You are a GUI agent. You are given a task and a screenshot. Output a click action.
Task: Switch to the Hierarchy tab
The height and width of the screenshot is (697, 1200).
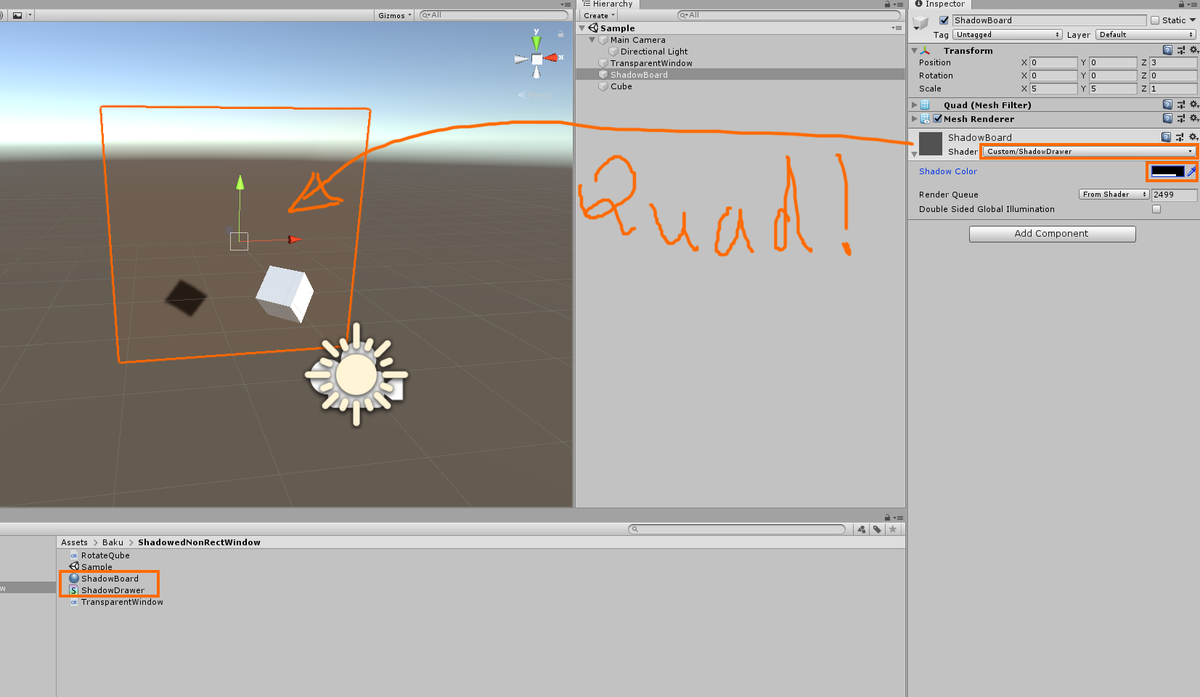point(607,4)
